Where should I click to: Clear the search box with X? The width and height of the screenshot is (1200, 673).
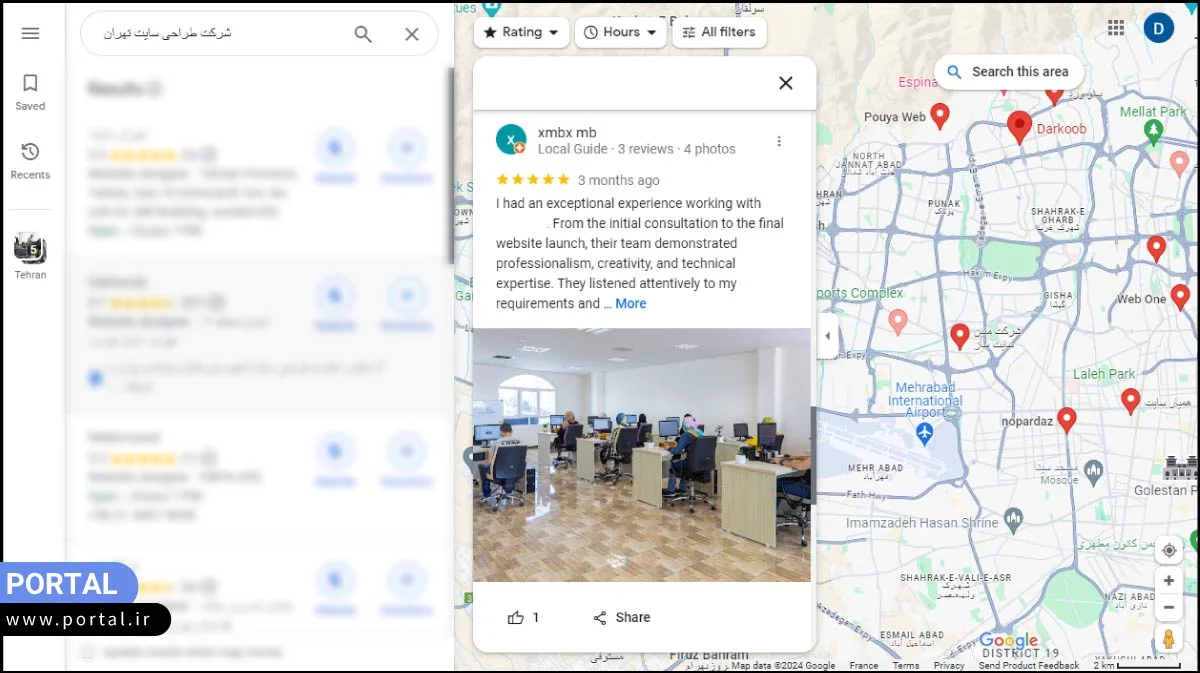point(412,34)
